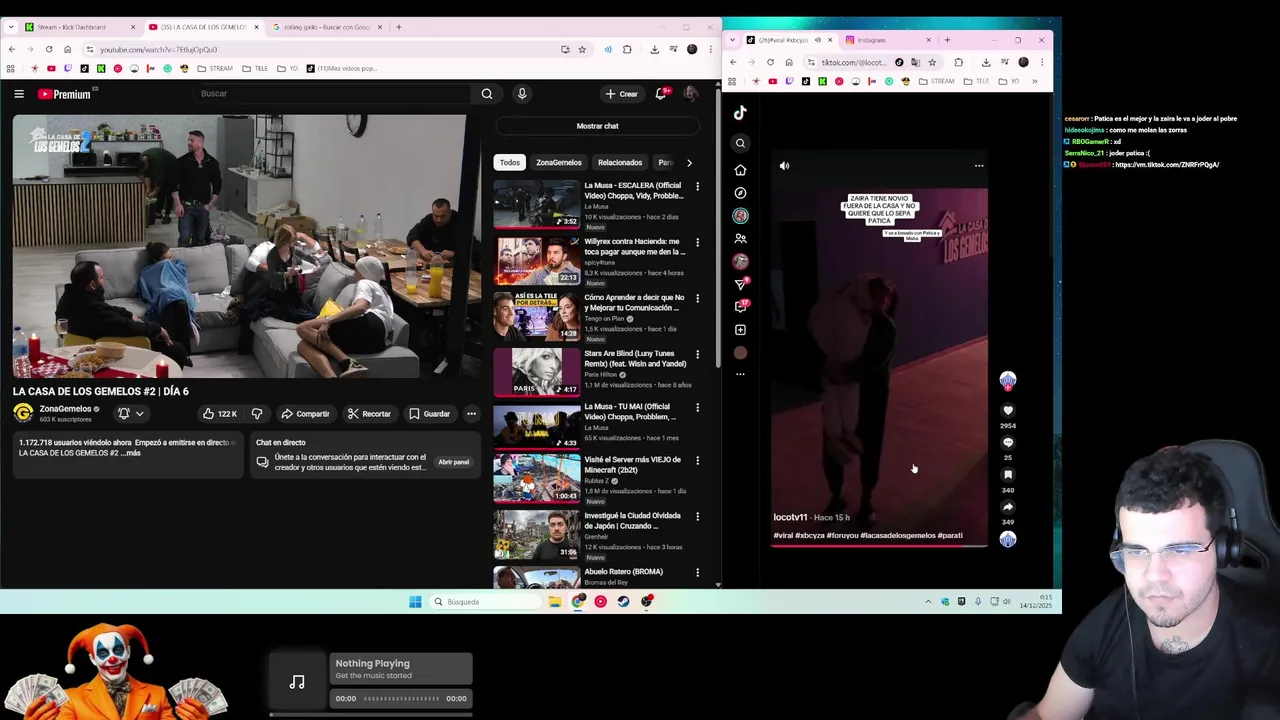
Task: Mute the TikTok browser tab audio
Action: pos(818,40)
